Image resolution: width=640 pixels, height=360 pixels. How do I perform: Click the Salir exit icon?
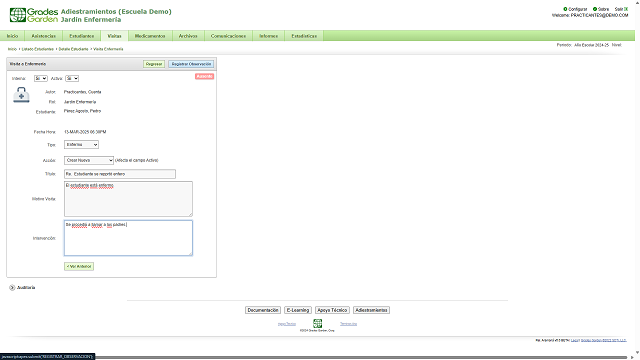click(x=626, y=9)
